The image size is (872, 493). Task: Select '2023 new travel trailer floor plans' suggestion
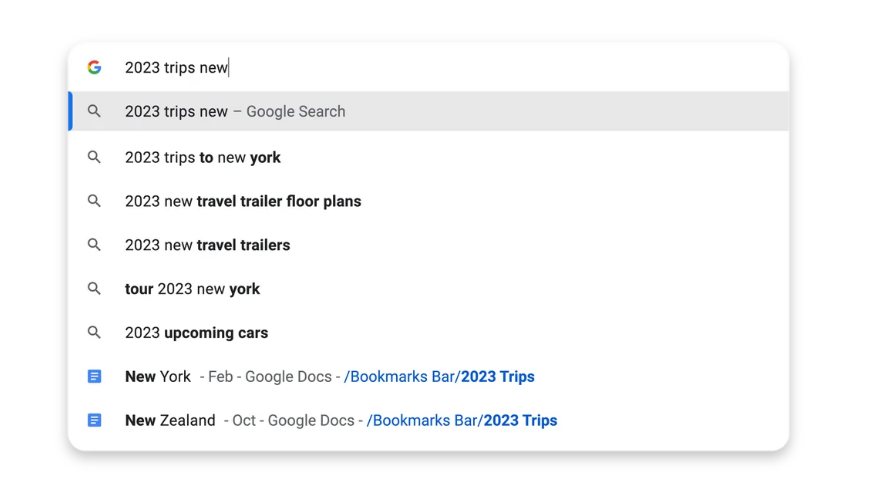pos(428,201)
